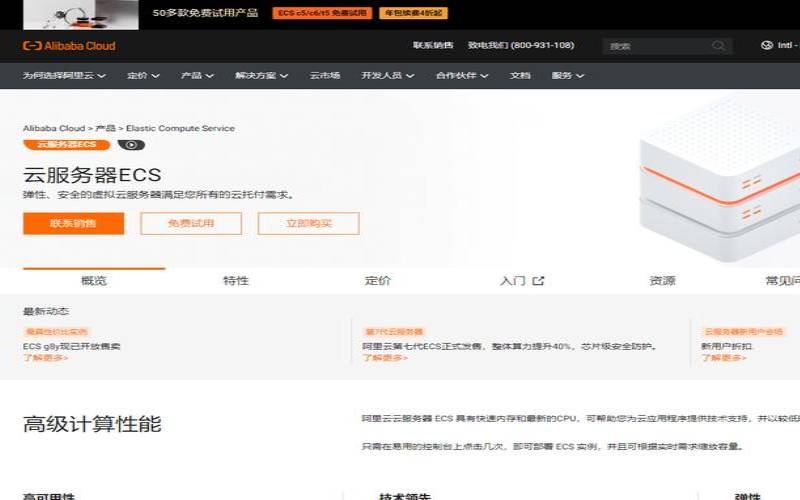Switch to the 特性 tab
The image size is (800, 500).
[236, 281]
